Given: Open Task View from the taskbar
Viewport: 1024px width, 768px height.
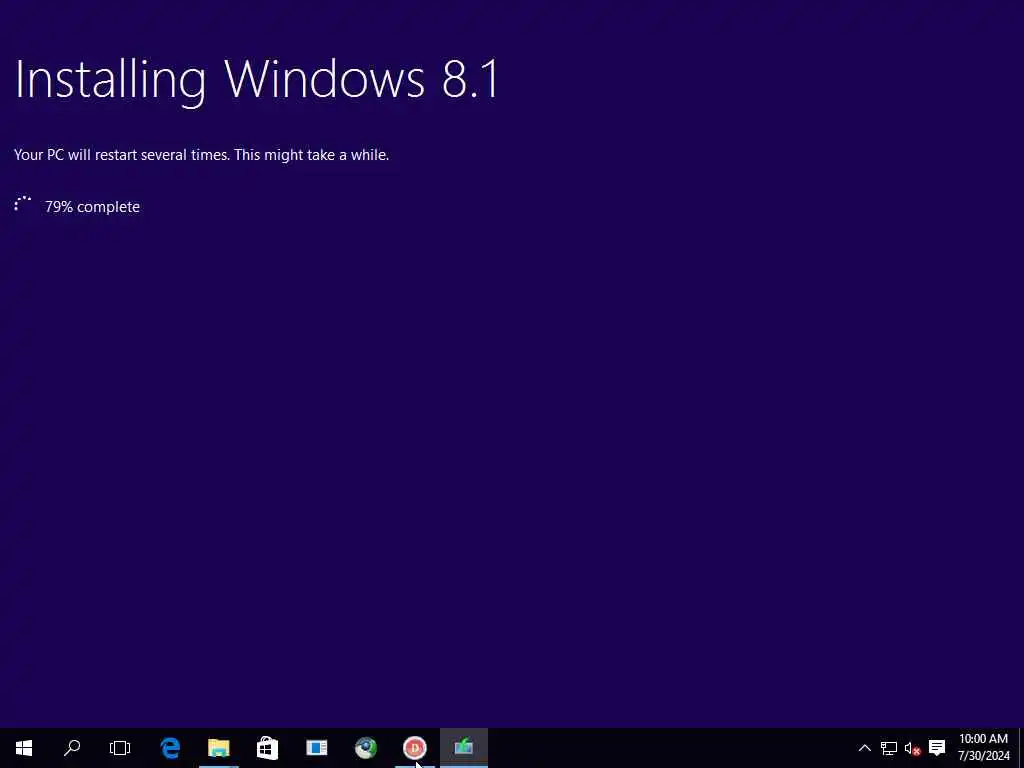Looking at the screenshot, I should click(120, 748).
